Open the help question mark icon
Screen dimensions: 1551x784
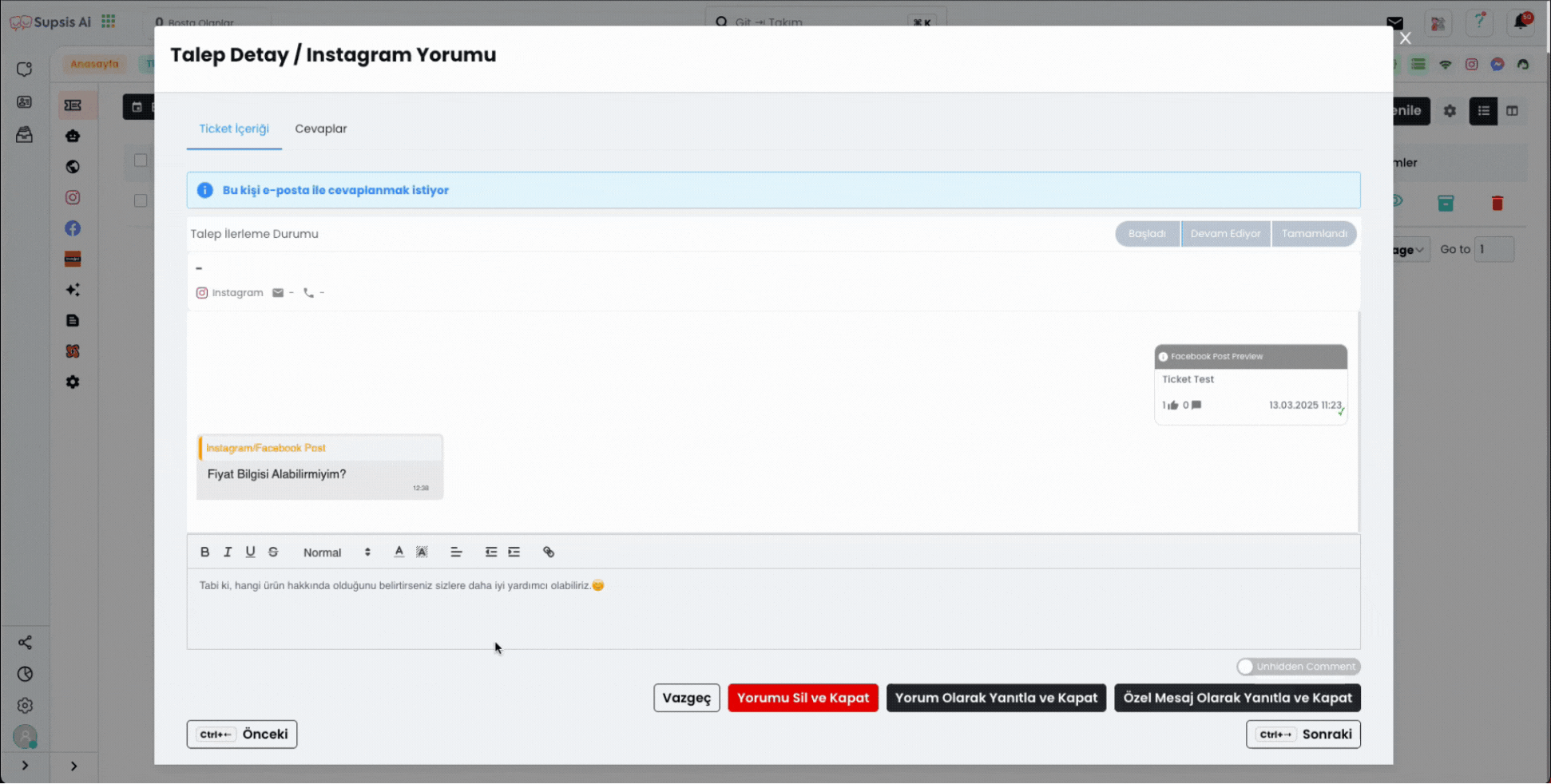1479,22
